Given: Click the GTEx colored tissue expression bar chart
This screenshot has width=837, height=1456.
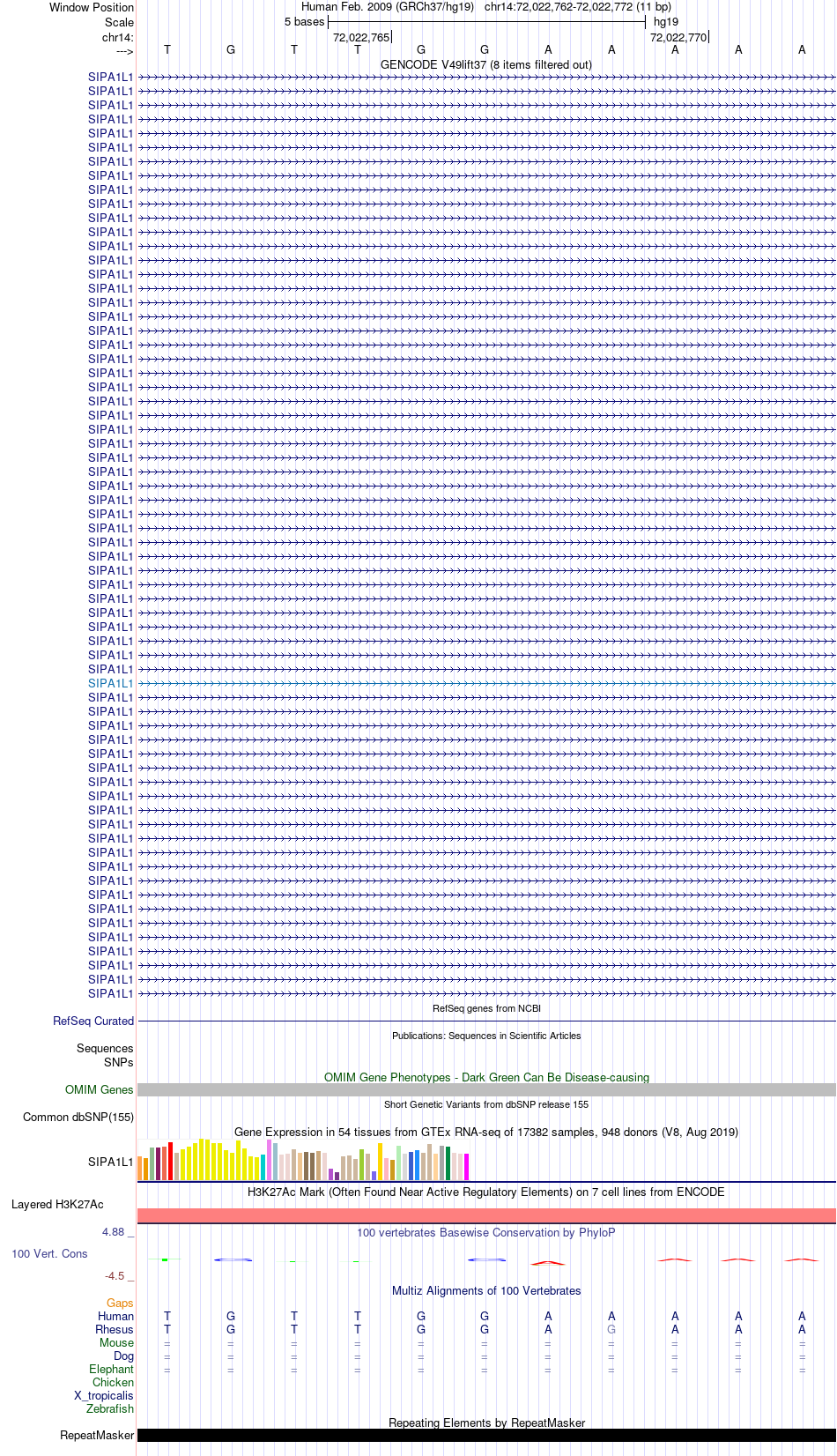Looking at the screenshot, I should [303, 1160].
